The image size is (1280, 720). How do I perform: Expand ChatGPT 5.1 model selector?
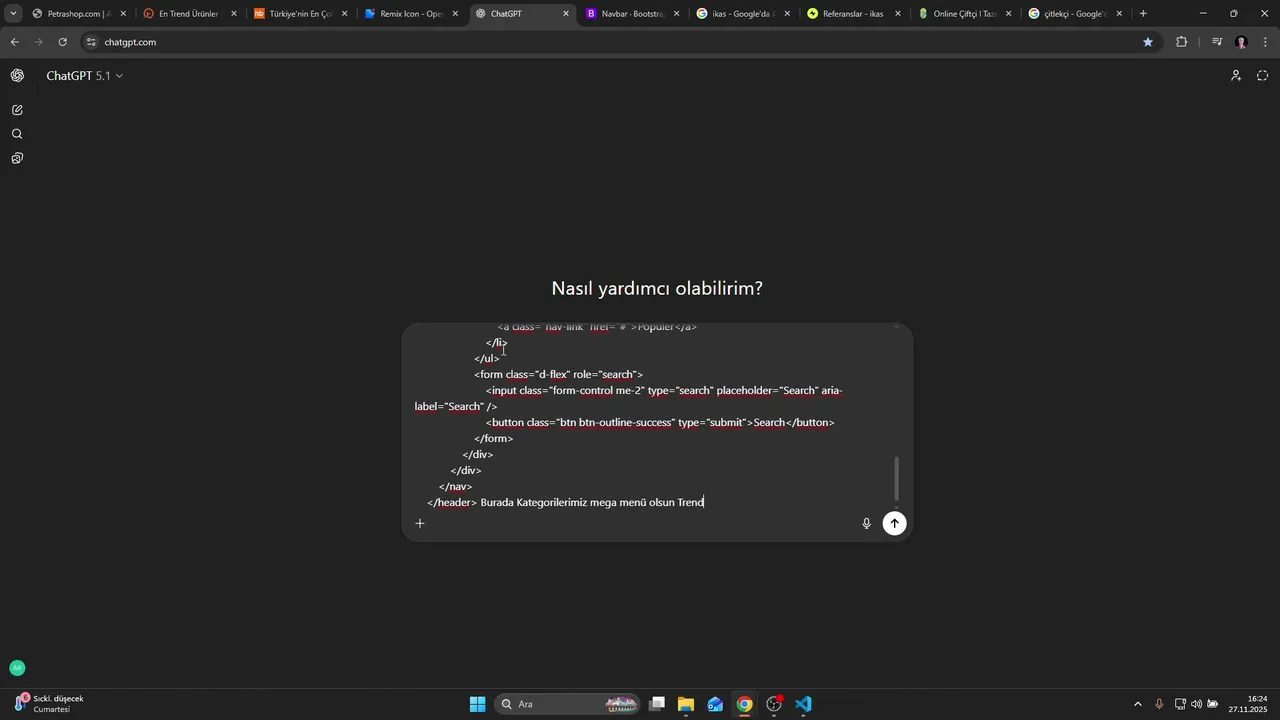(84, 76)
